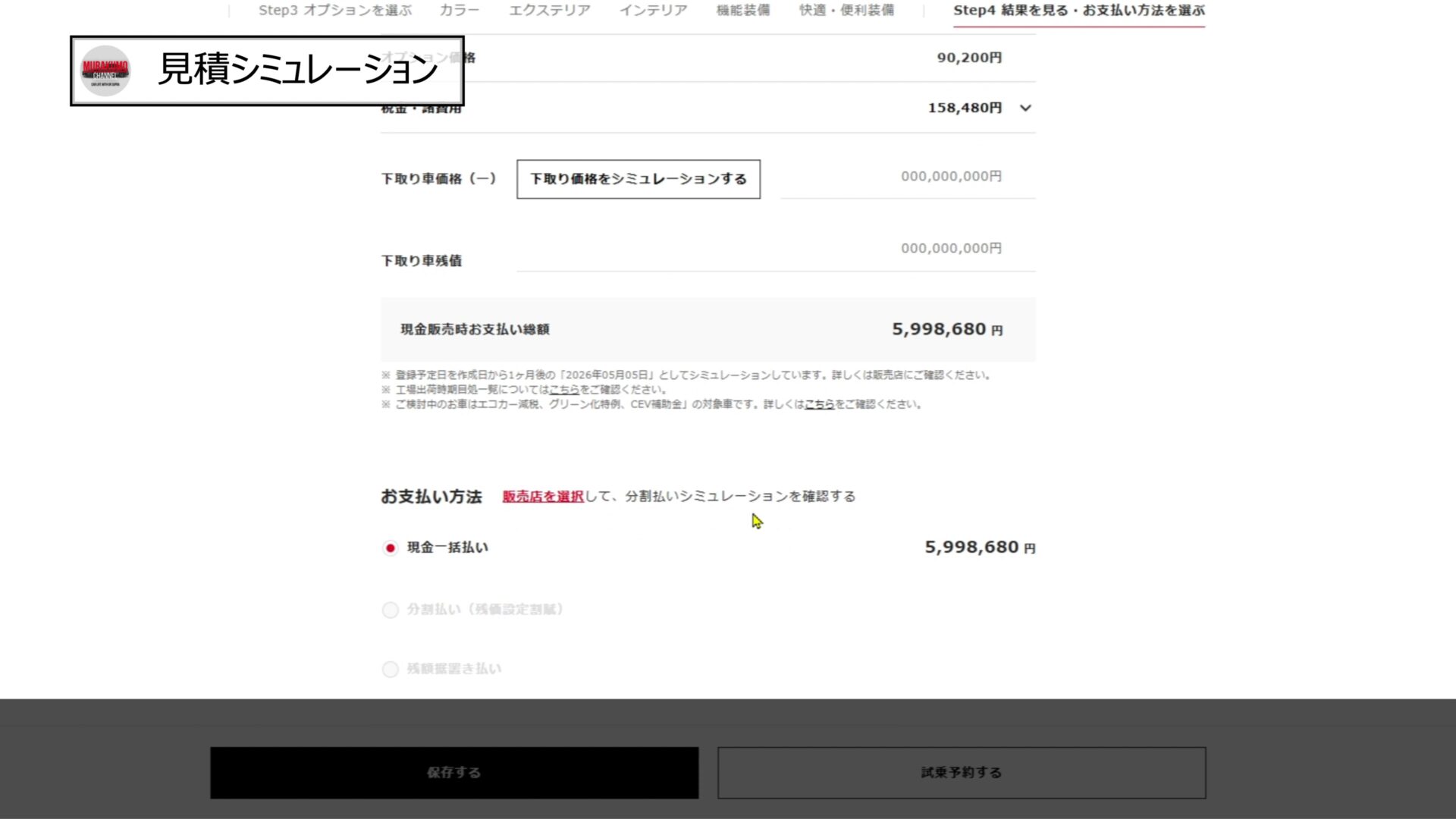Switch to カラー tab
The height and width of the screenshot is (819, 1456).
pos(459,11)
